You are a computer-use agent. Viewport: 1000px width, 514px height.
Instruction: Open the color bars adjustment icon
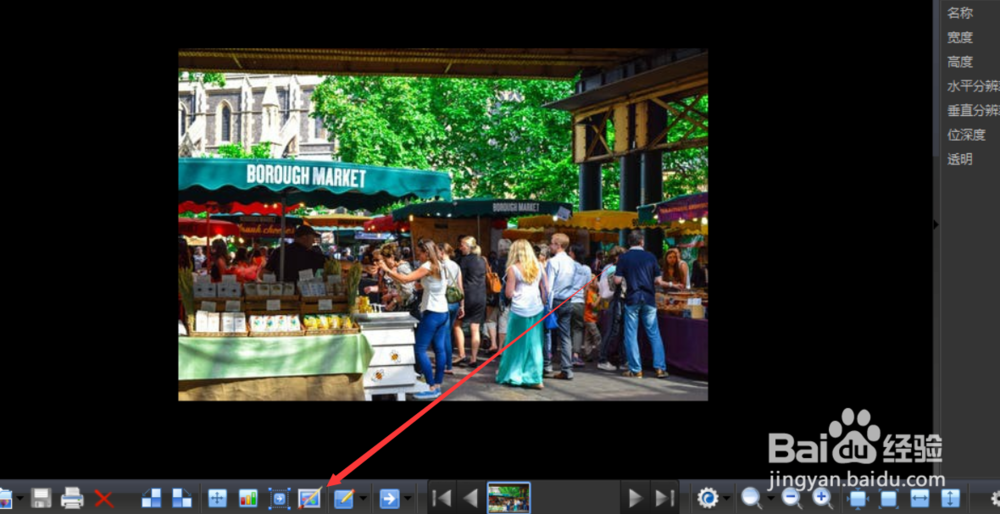tap(248, 498)
